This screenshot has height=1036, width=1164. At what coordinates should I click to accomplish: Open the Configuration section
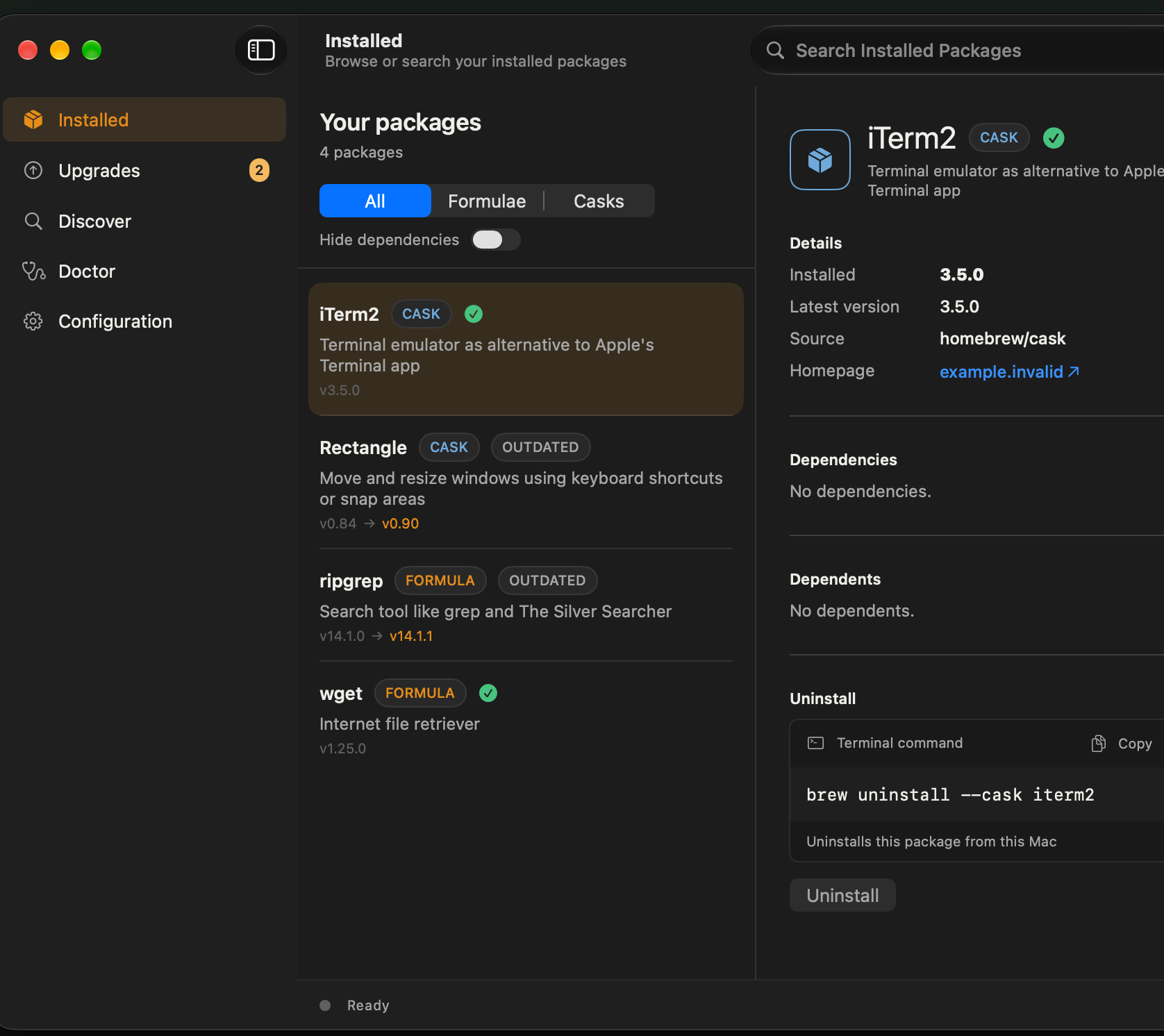coord(144,321)
